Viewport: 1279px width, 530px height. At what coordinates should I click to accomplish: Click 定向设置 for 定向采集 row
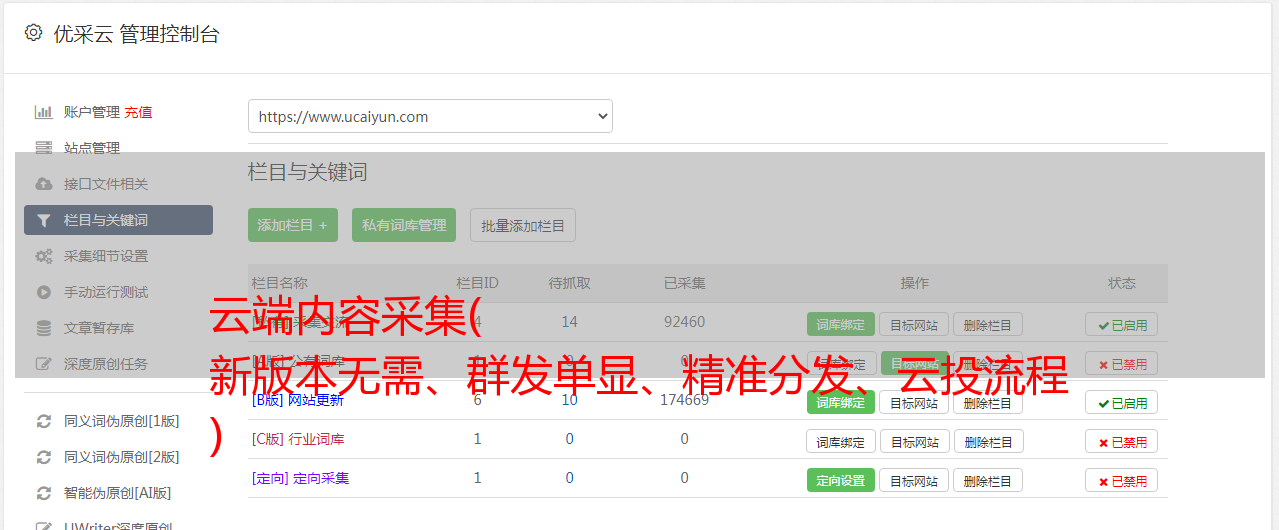[x=841, y=480]
